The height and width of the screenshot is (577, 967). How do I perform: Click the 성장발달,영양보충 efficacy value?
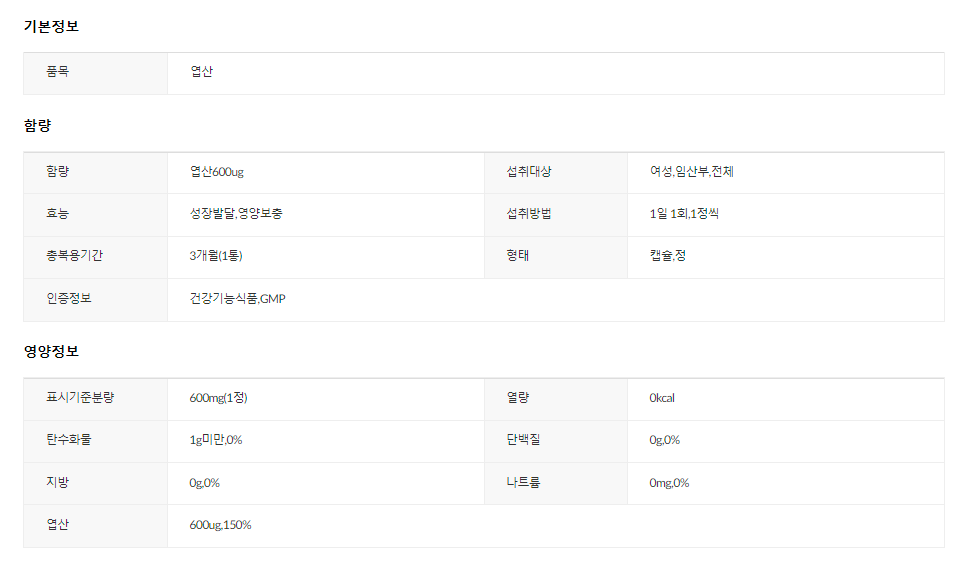click(236, 214)
